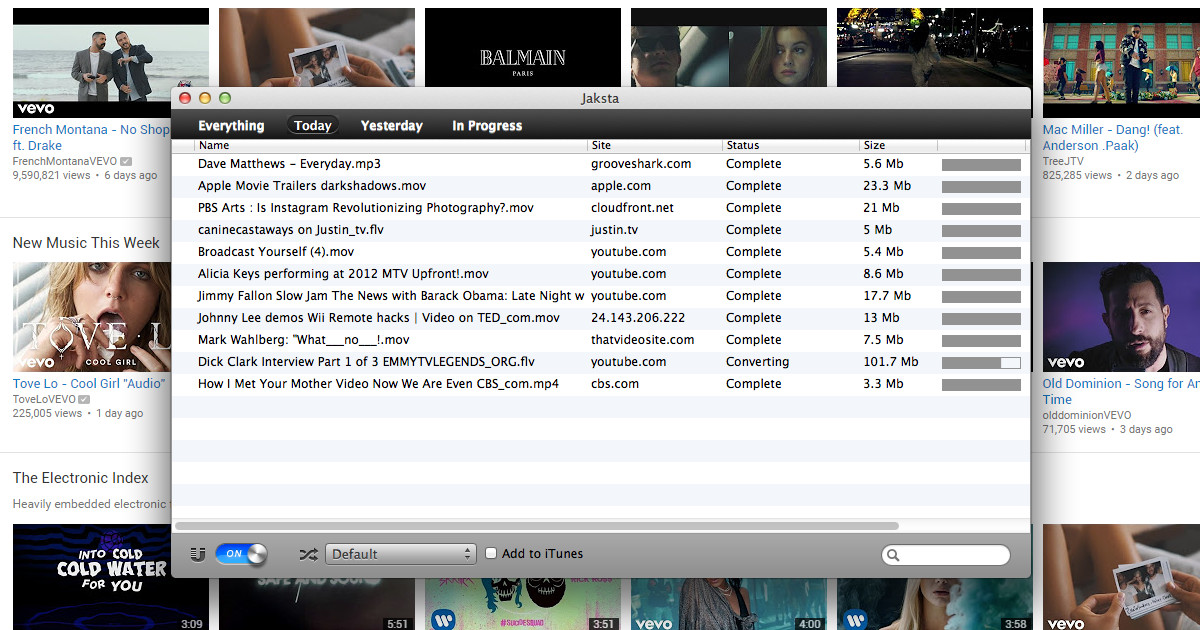Click the justin.tv site cell

pyautogui.click(x=614, y=230)
